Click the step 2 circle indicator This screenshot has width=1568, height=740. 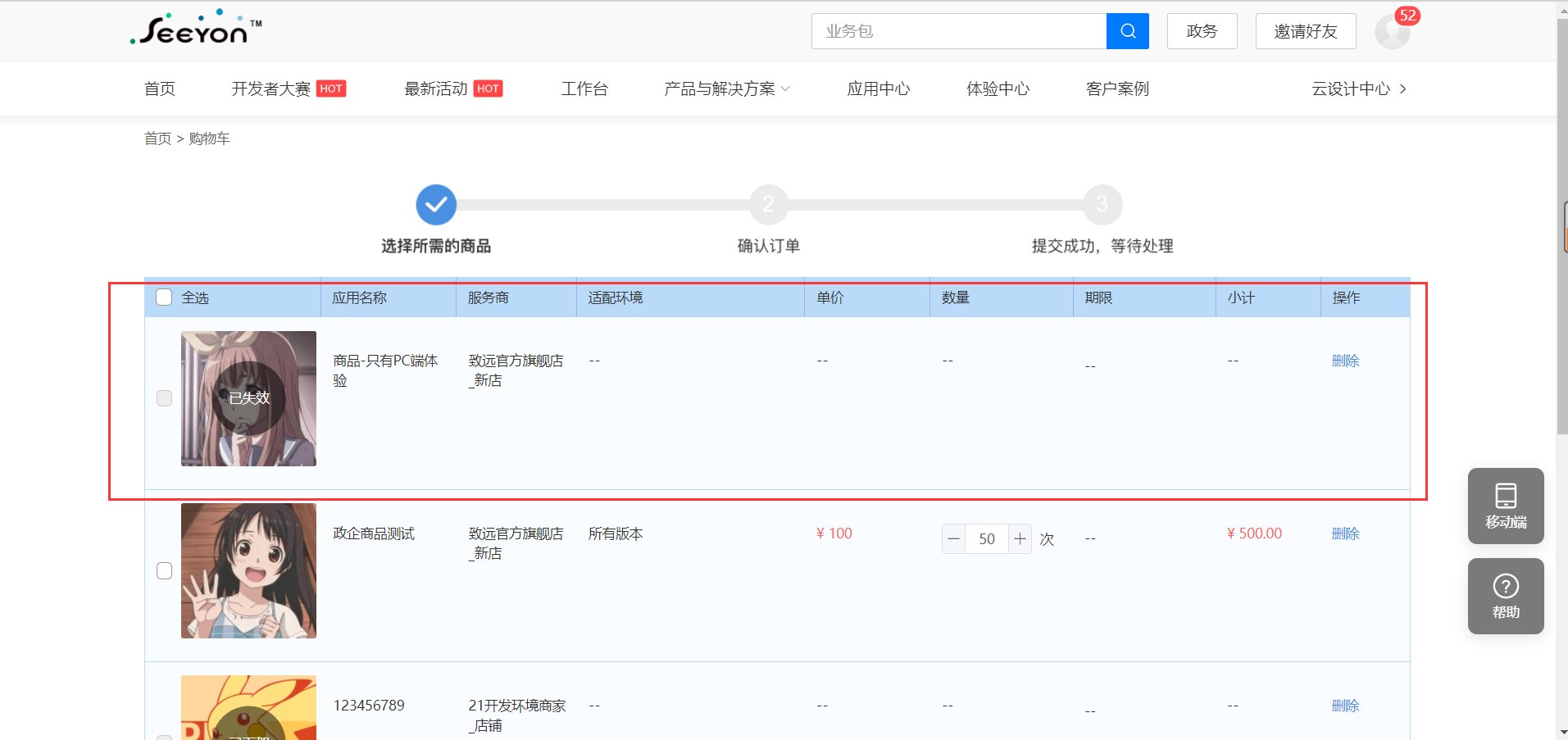pyautogui.click(x=768, y=205)
